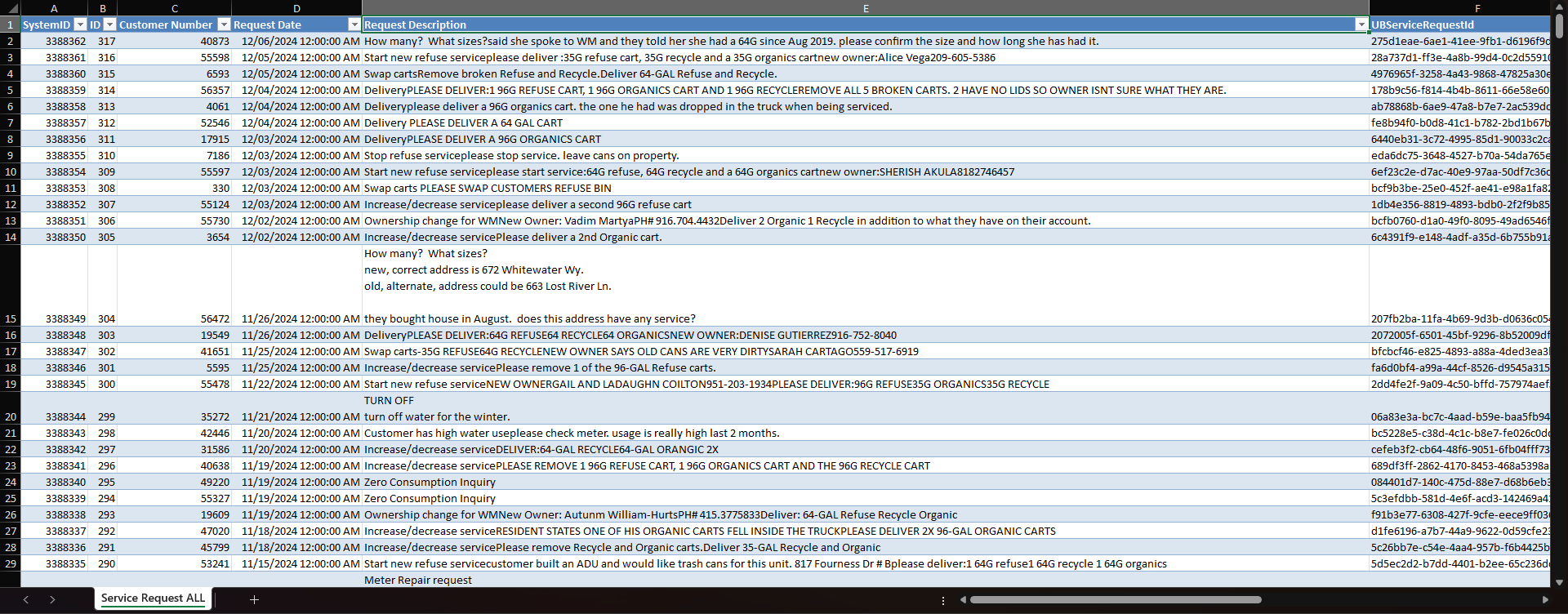
Task: Open the Request Date filter dropdown
Action: (x=354, y=24)
